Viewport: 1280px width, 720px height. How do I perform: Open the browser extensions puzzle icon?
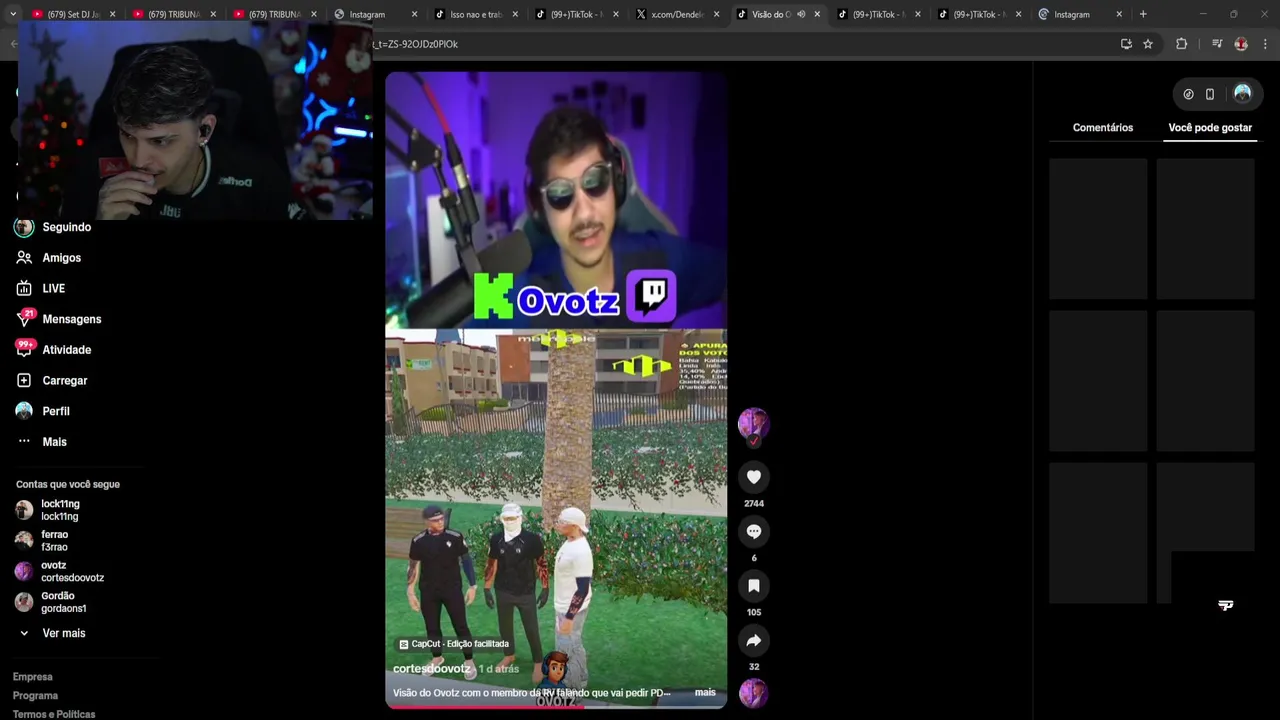[x=1181, y=44]
